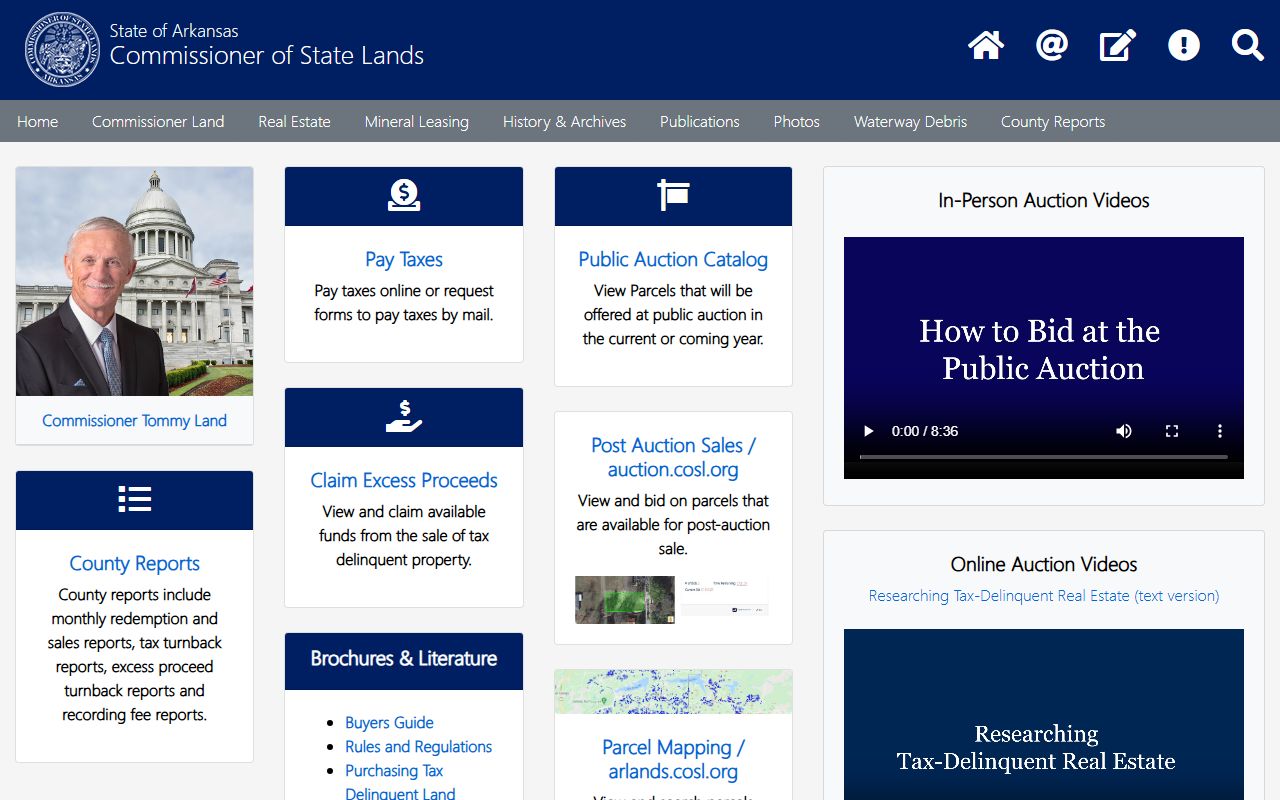Open Researching Tax-Delinquent Real Estate text version

1043,596
